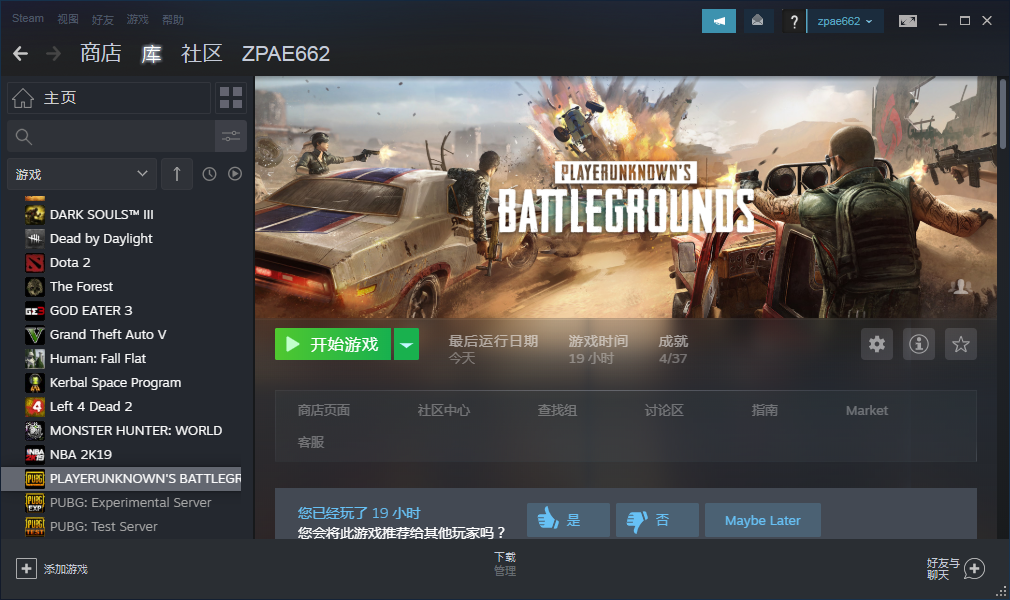The height and width of the screenshot is (600, 1010).
Task: Open Market link
Action: point(867,411)
